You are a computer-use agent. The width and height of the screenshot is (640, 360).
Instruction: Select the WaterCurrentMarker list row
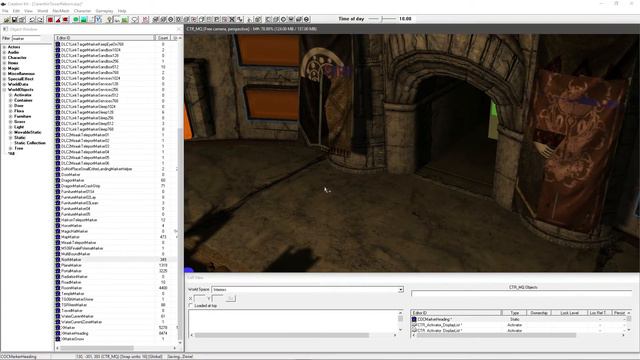point(116,316)
